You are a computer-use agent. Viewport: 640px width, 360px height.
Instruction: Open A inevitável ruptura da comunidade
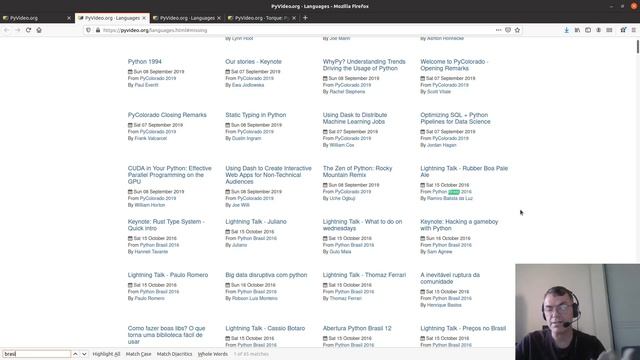pyautogui.click(x=450, y=278)
